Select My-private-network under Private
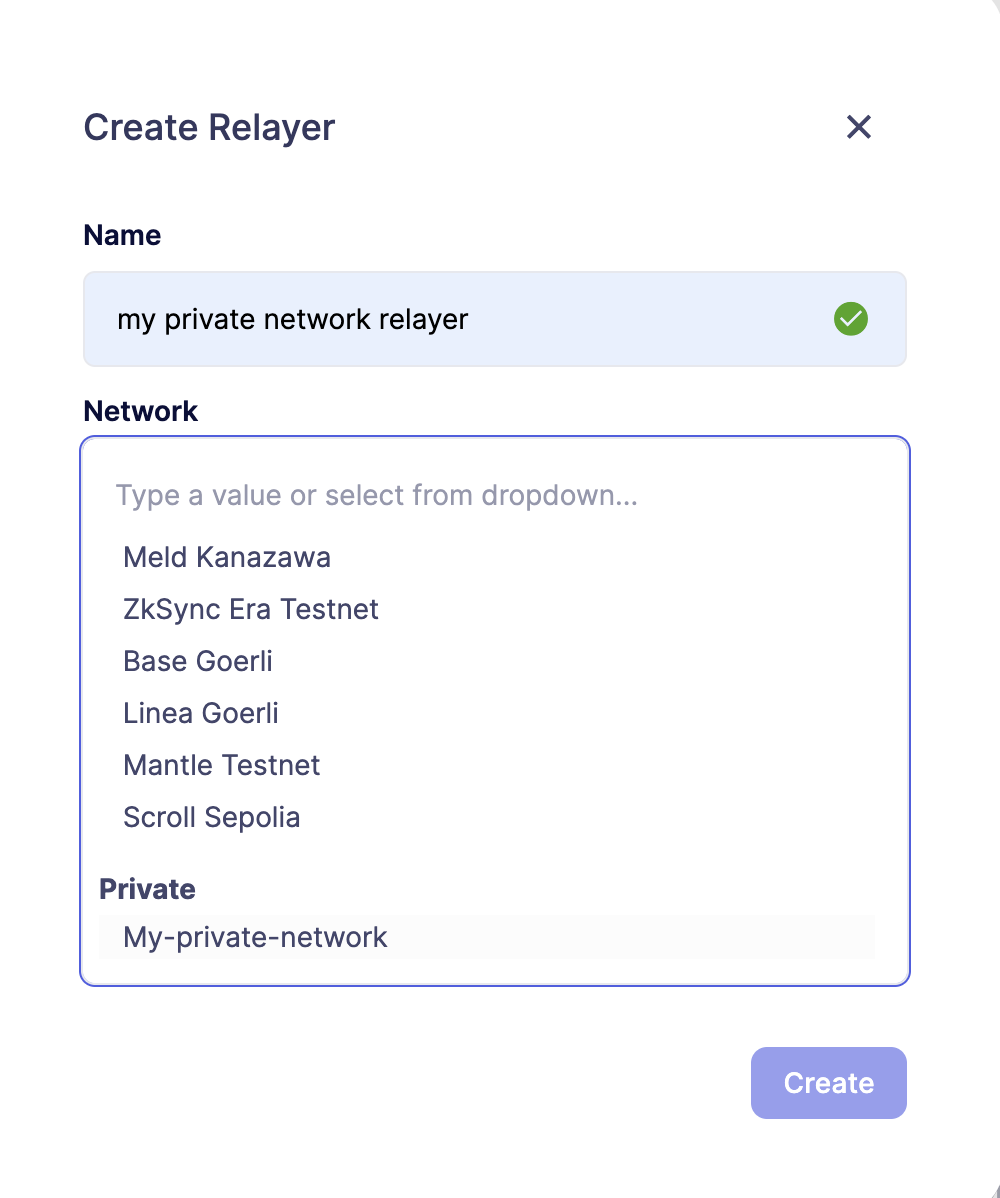 coord(254,937)
